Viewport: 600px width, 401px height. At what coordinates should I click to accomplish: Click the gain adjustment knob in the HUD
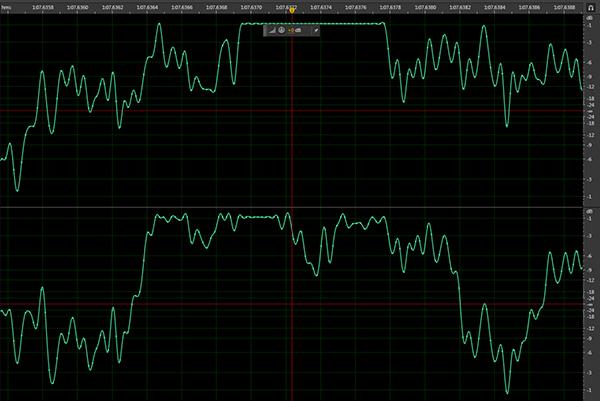tap(281, 31)
